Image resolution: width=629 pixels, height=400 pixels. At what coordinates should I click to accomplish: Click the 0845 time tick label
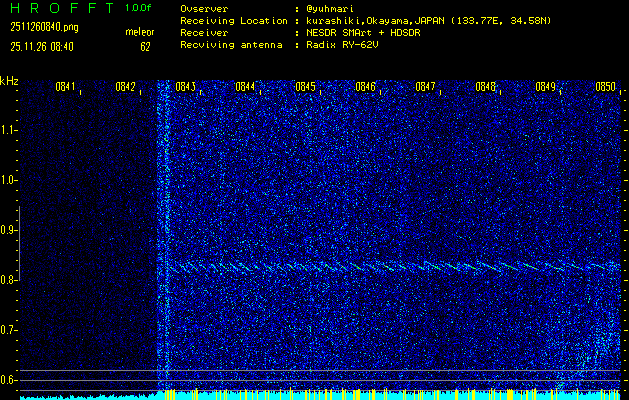point(305,87)
